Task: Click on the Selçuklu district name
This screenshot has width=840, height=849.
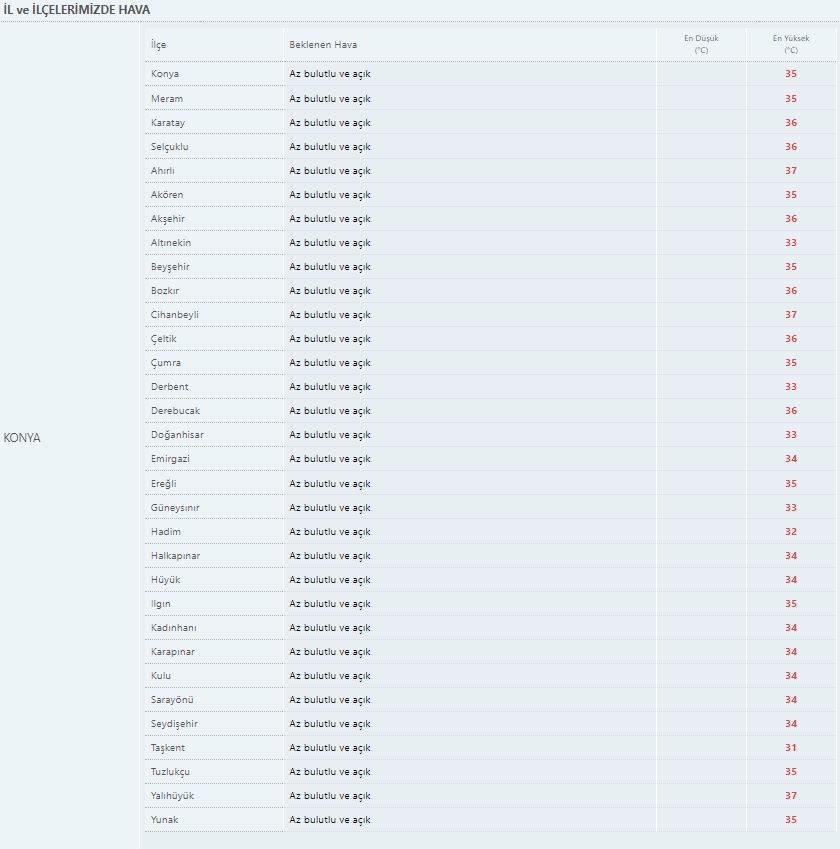Action: click(170, 146)
